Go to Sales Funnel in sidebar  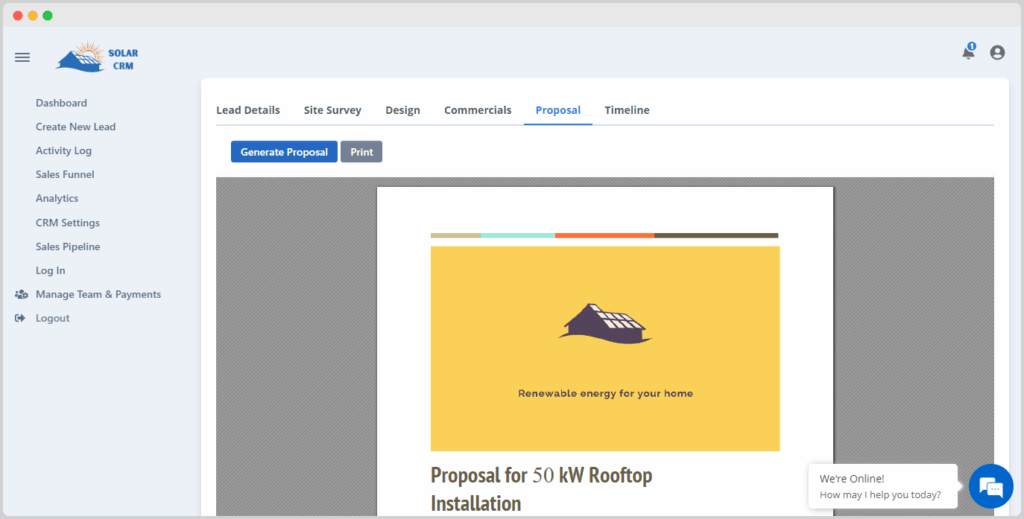(65, 174)
